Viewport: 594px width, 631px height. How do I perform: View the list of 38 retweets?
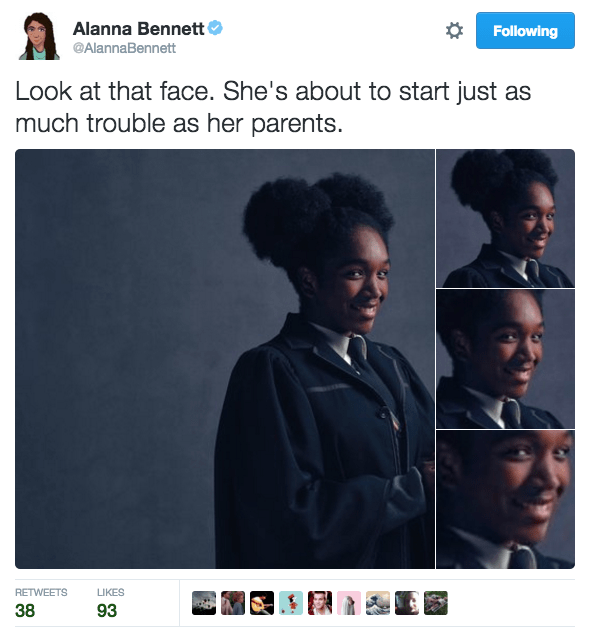pyautogui.click(x=41, y=603)
